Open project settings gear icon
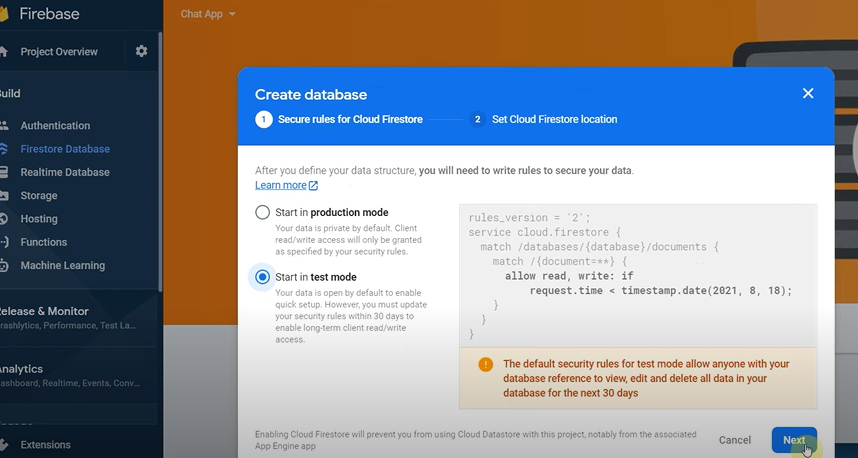 pos(142,51)
